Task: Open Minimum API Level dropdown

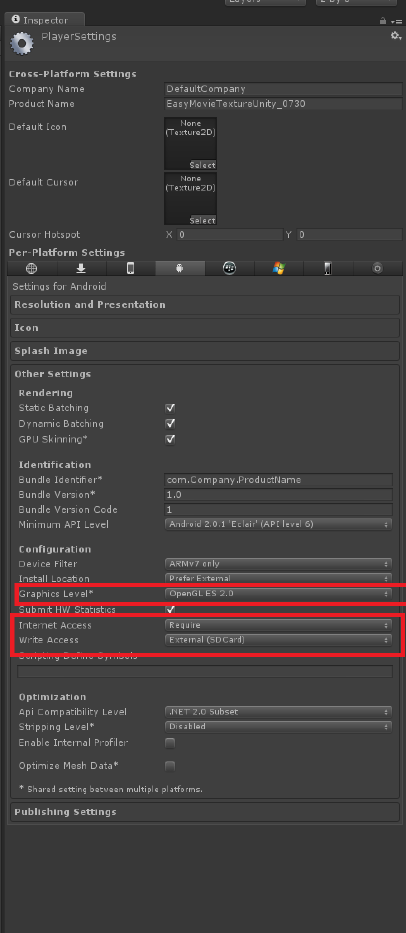Action: coord(278,524)
